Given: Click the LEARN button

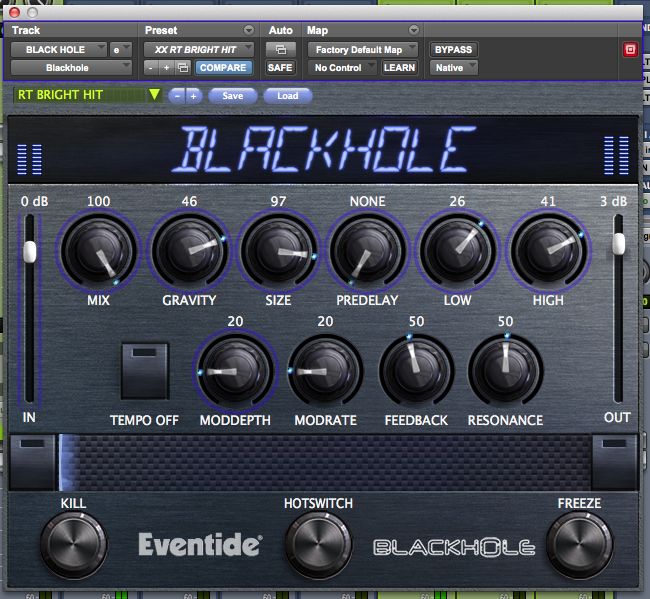Looking at the screenshot, I should tap(399, 68).
